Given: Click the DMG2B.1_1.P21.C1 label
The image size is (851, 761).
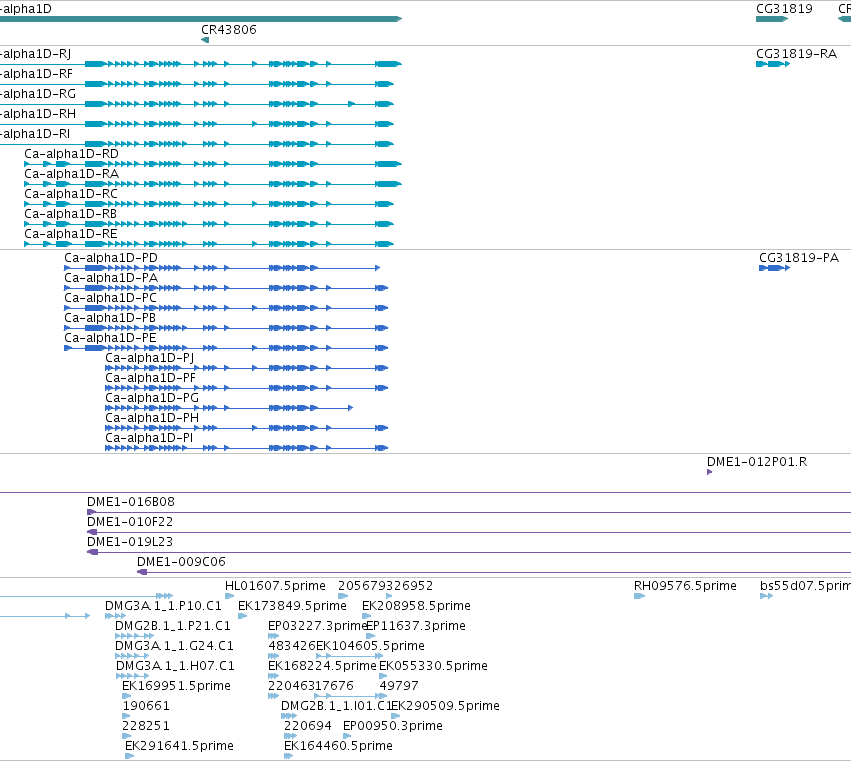Looking at the screenshot, I should click(x=173, y=626).
